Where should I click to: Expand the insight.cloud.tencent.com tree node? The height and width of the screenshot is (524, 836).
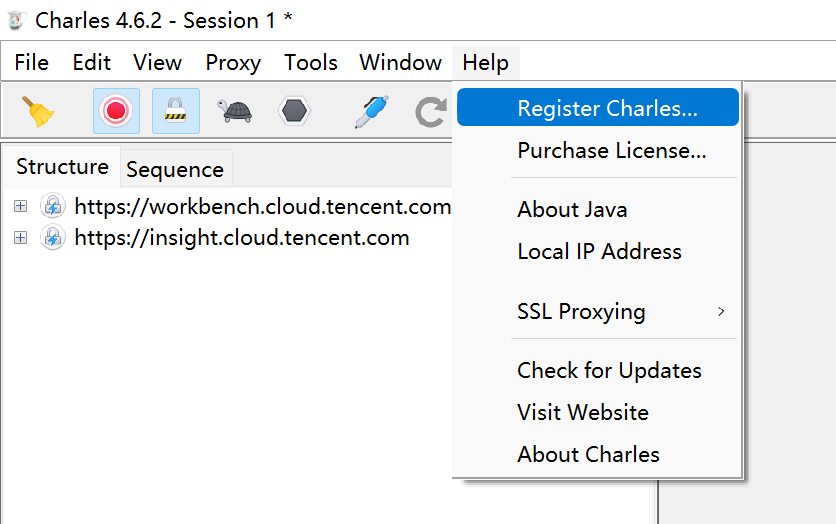pos(20,238)
